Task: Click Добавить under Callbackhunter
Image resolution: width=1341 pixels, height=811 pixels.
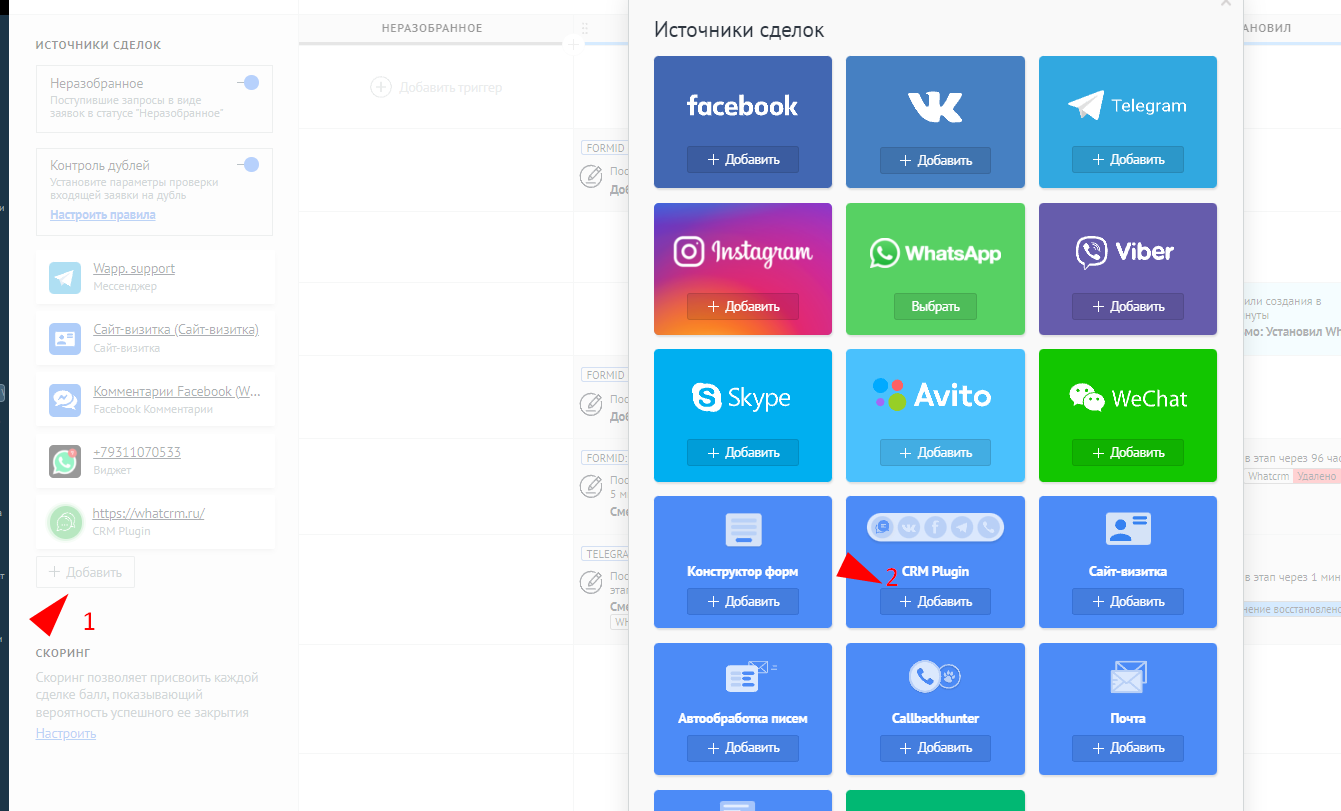Action: [935, 748]
